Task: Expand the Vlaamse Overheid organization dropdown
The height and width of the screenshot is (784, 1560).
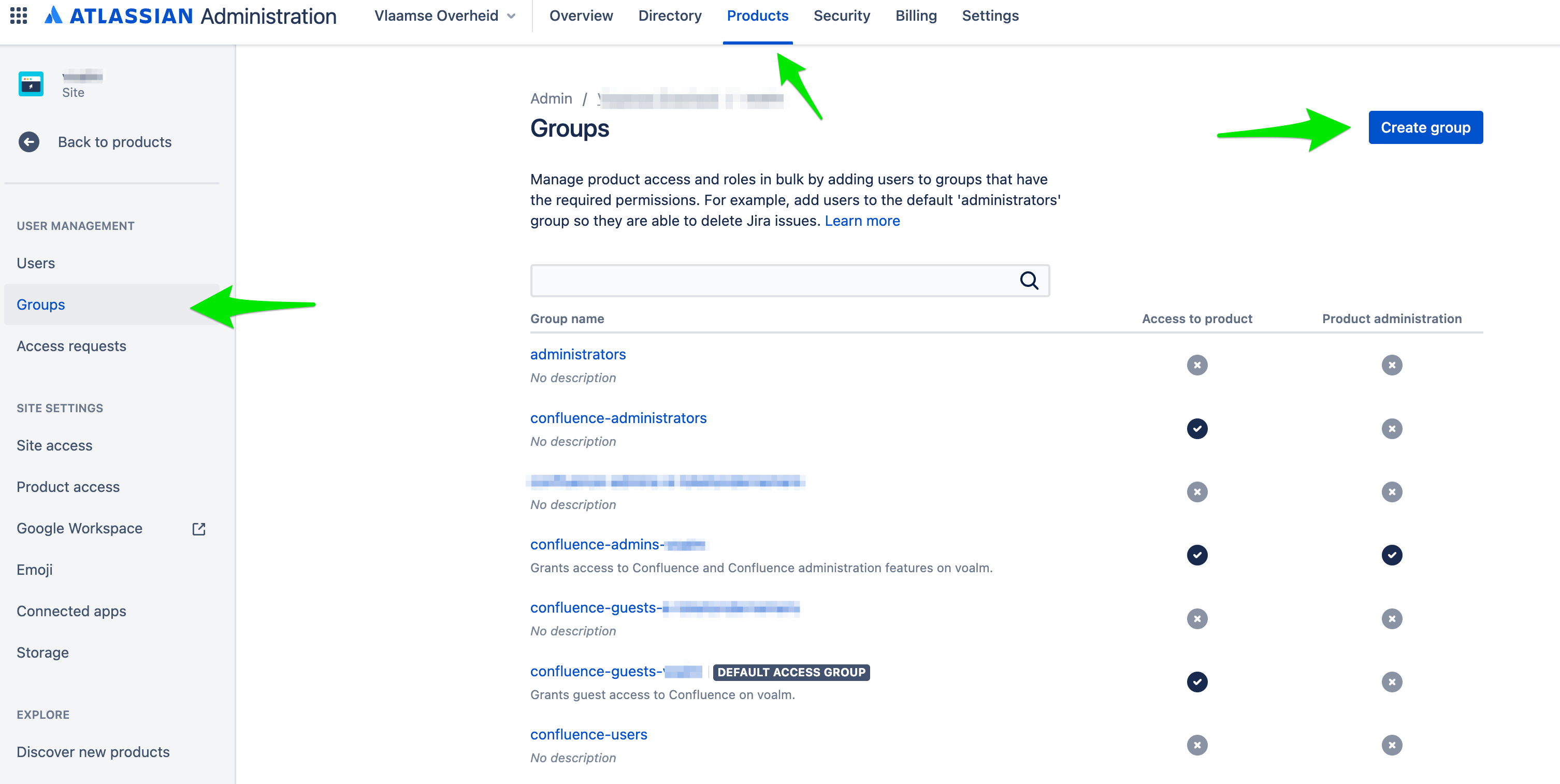Action: coord(445,16)
